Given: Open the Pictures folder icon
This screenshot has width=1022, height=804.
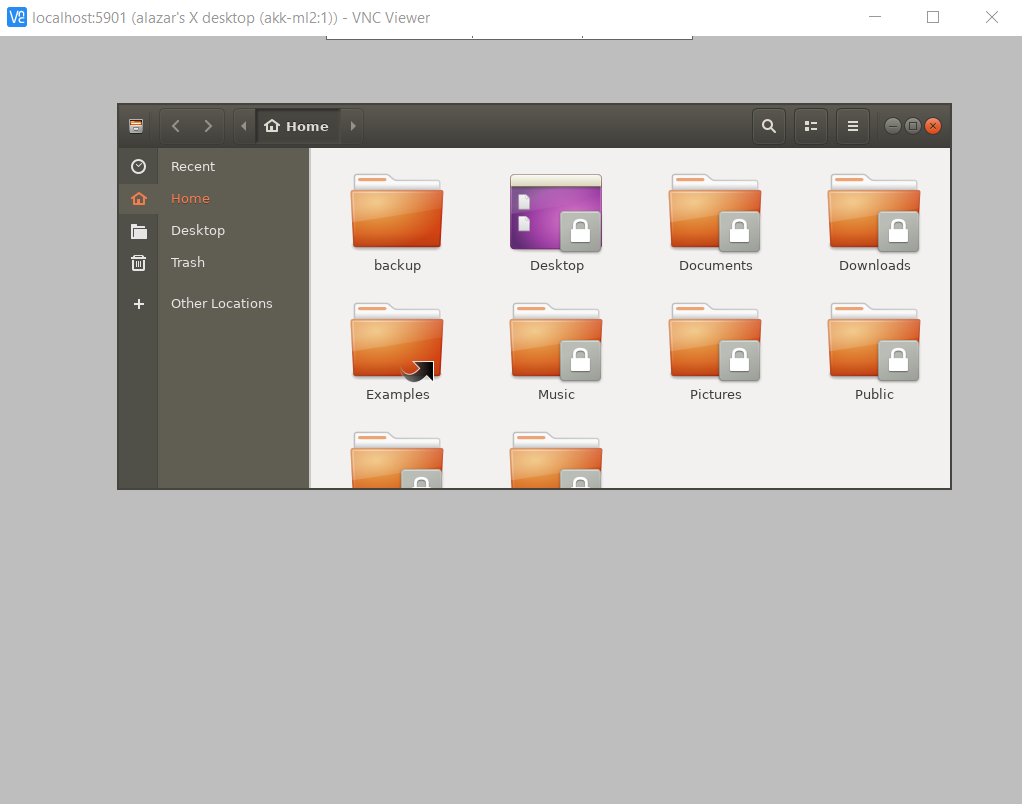Looking at the screenshot, I should (715, 341).
